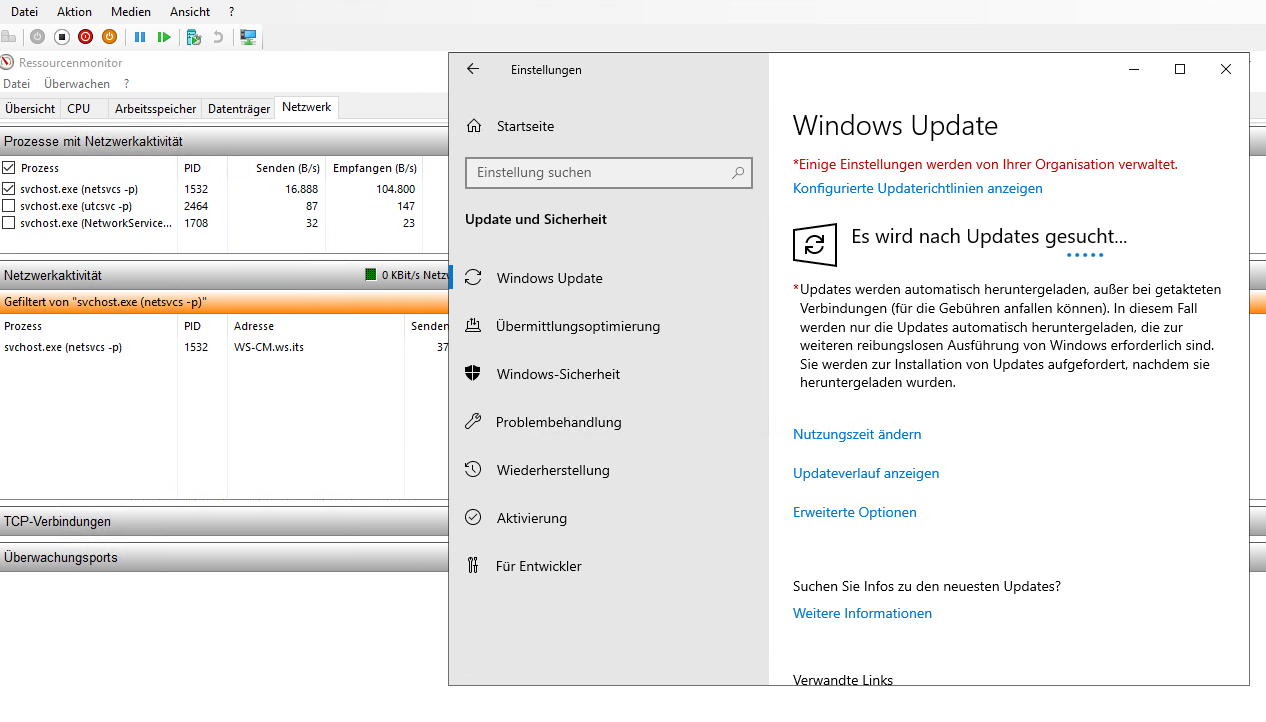This screenshot has height=722, width=1266.
Task: Click the 104.800 received value
Action: (395, 189)
